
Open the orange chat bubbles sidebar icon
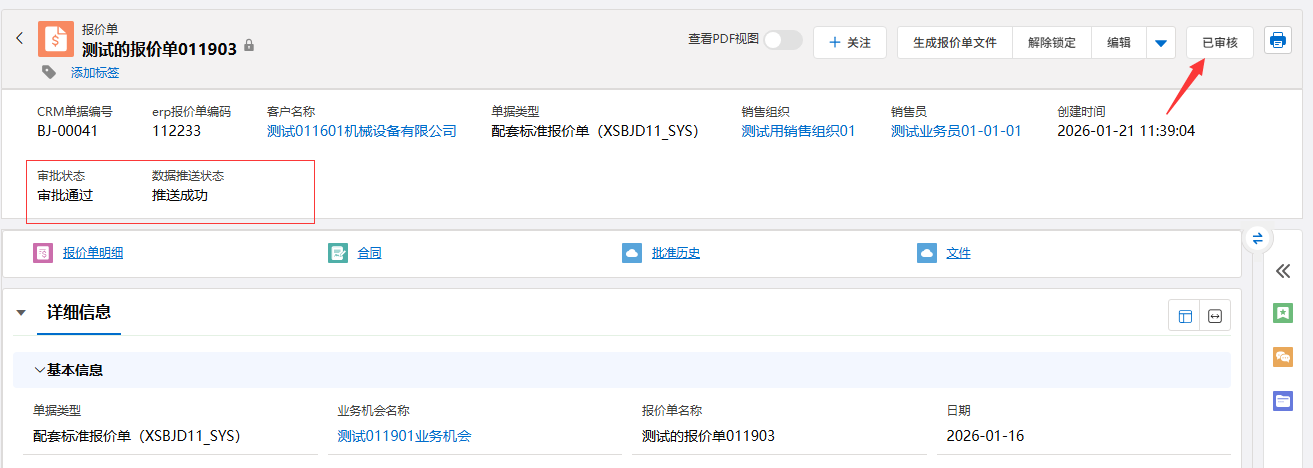pos(1283,357)
